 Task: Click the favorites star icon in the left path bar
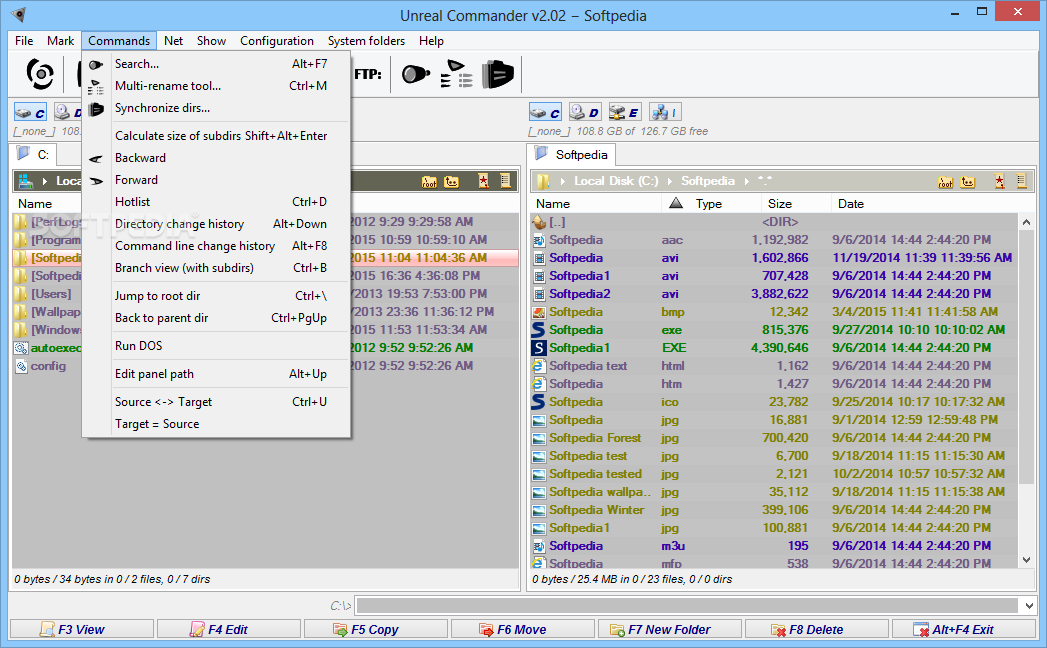click(x=483, y=181)
